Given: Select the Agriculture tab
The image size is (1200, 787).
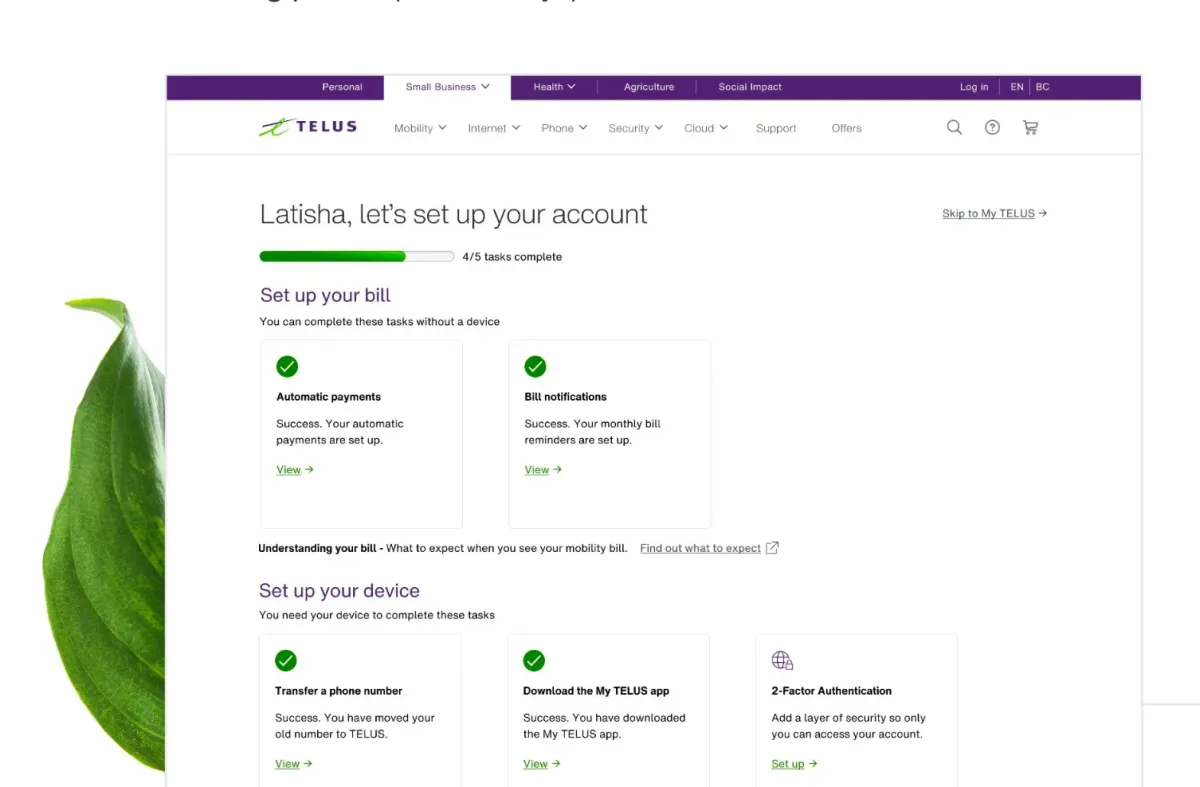Looking at the screenshot, I should coord(649,87).
